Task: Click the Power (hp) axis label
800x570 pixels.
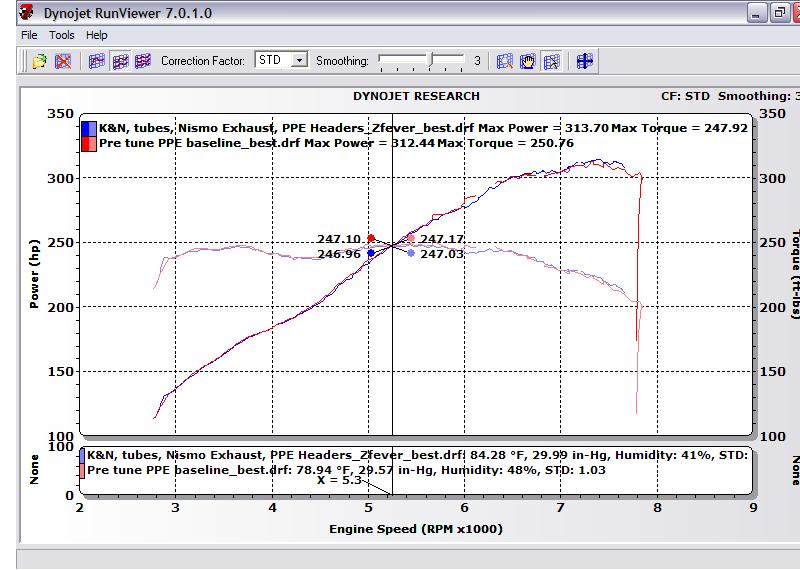Action: tap(34, 274)
